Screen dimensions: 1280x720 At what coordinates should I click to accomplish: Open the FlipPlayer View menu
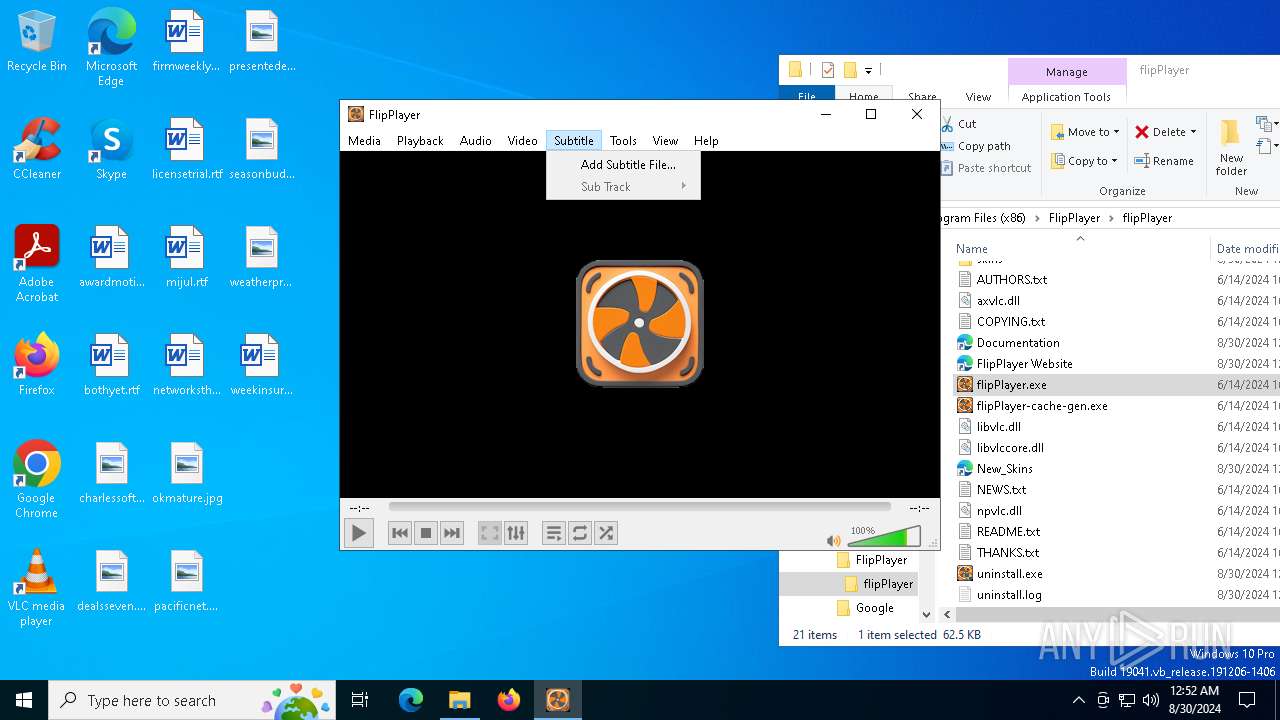pos(665,141)
